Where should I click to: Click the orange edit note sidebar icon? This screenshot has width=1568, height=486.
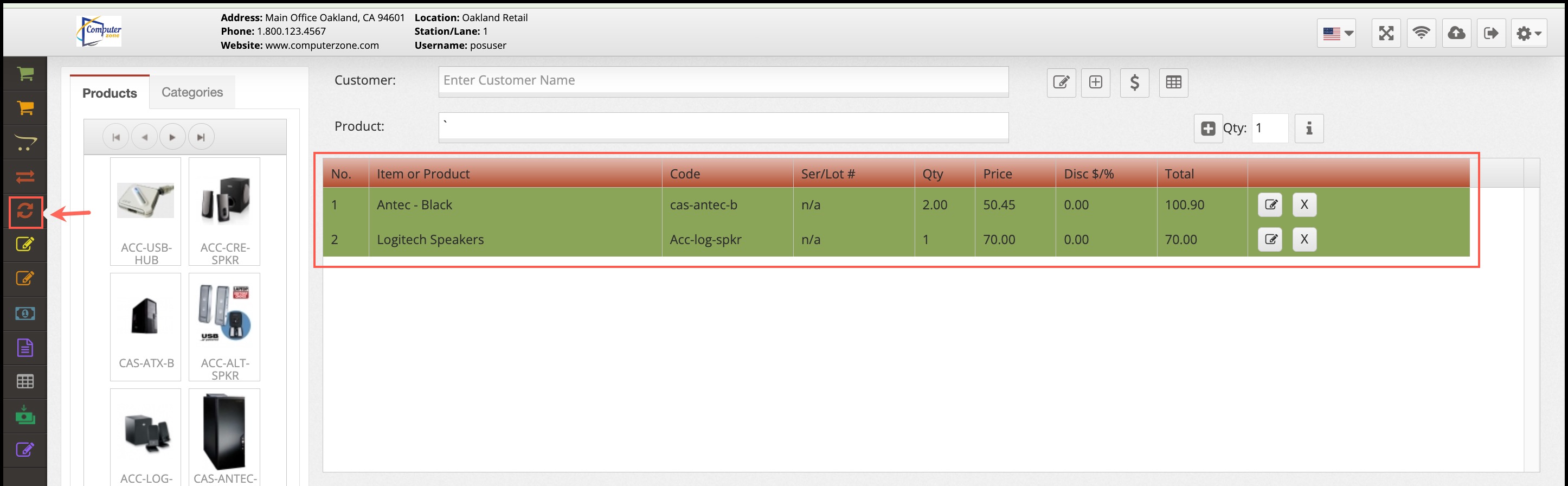tap(25, 279)
